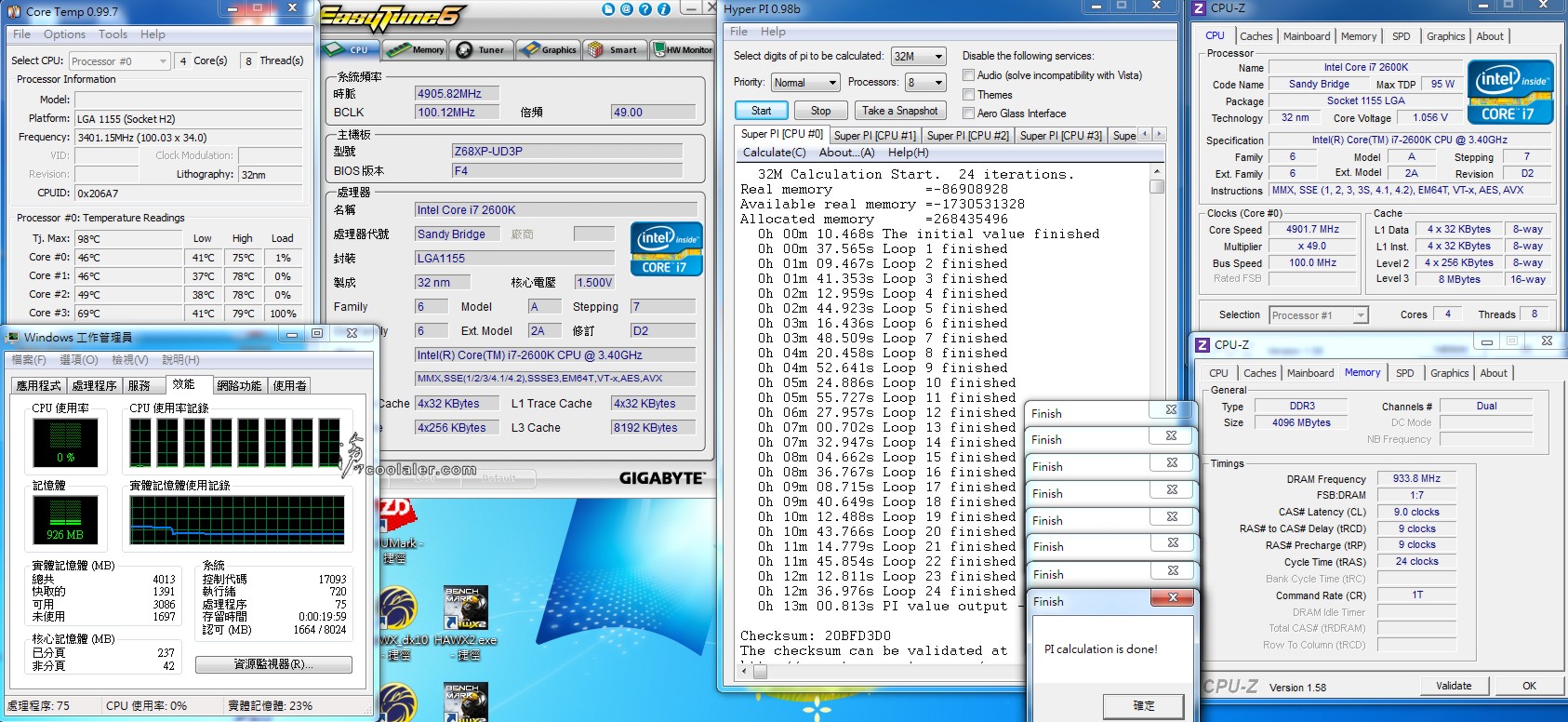Open the Processors 8 dropdown

[x=925, y=83]
